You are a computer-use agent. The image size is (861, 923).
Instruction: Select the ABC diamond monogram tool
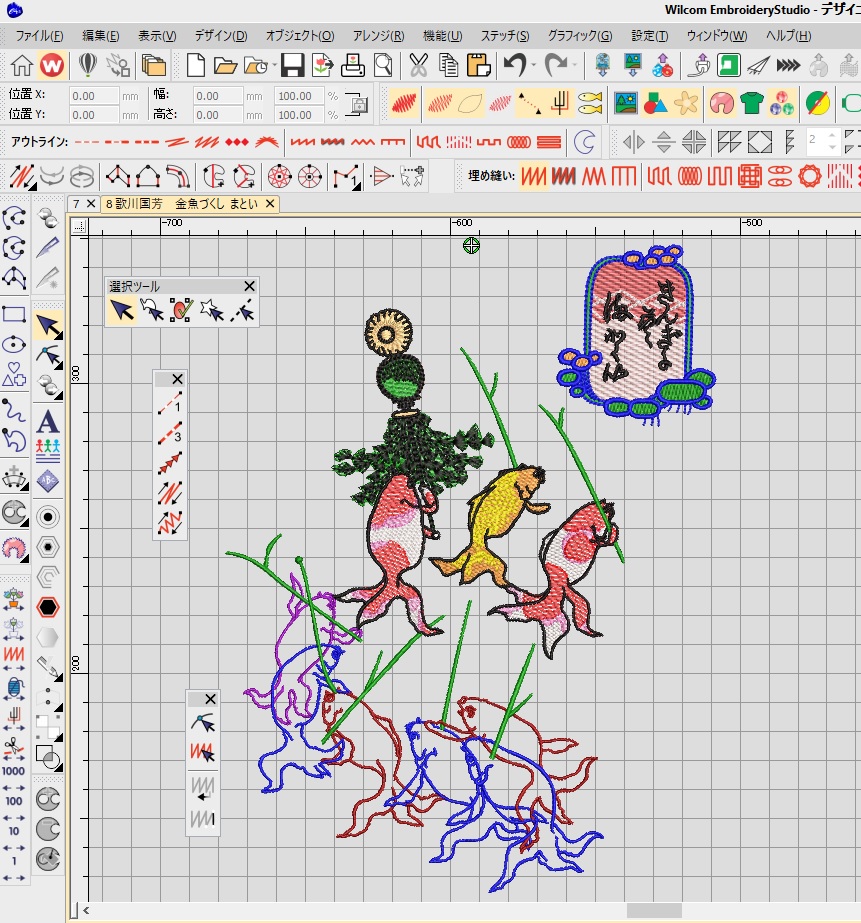(x=48, y=481)
